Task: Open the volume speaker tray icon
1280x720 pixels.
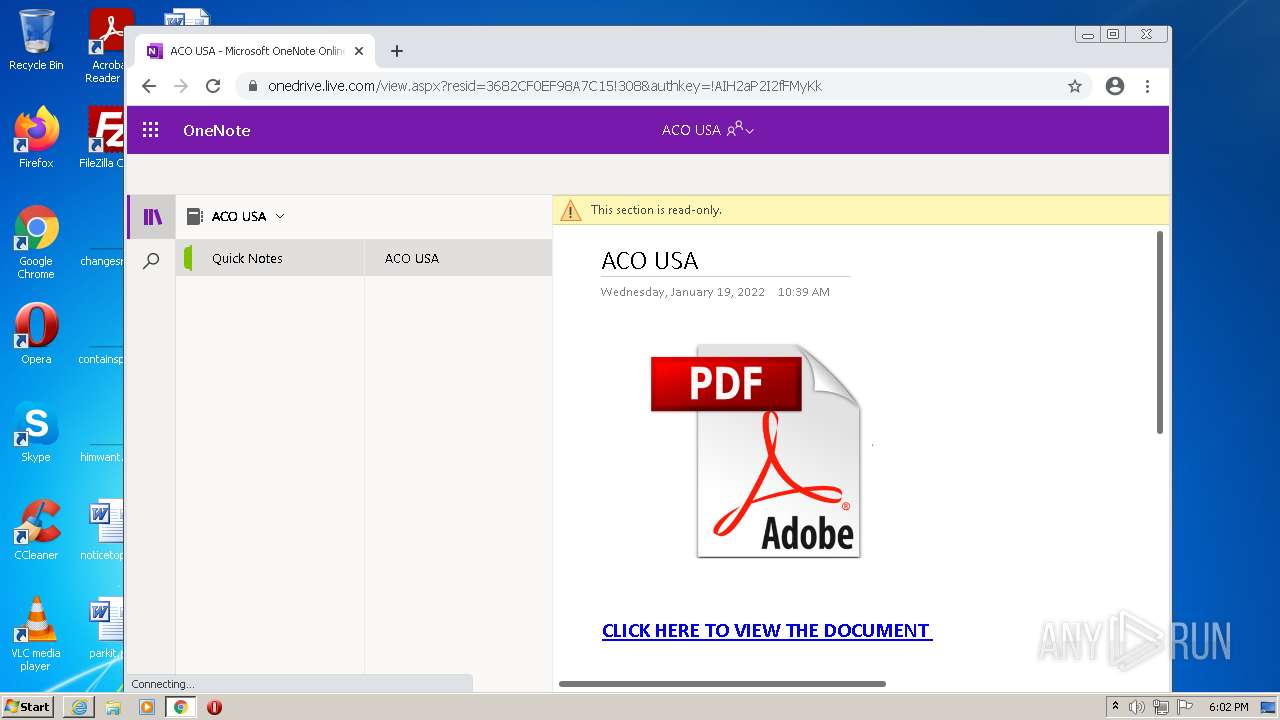Action: point(1137,707)
